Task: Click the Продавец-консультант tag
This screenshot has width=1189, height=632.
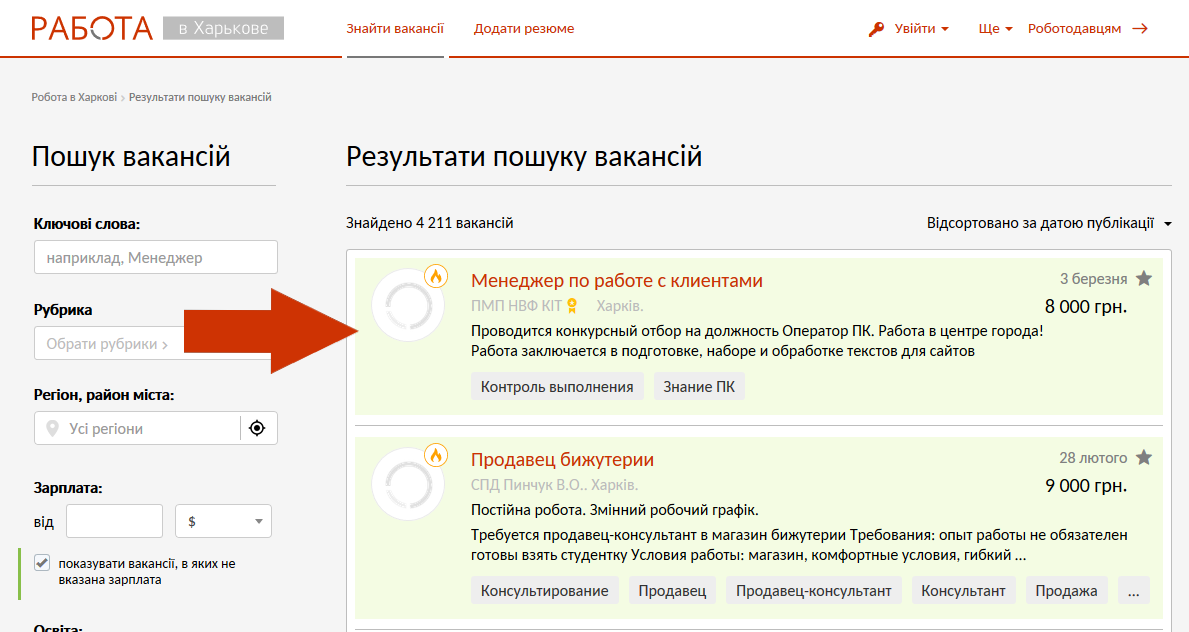Action: click(x=813, y=591)
